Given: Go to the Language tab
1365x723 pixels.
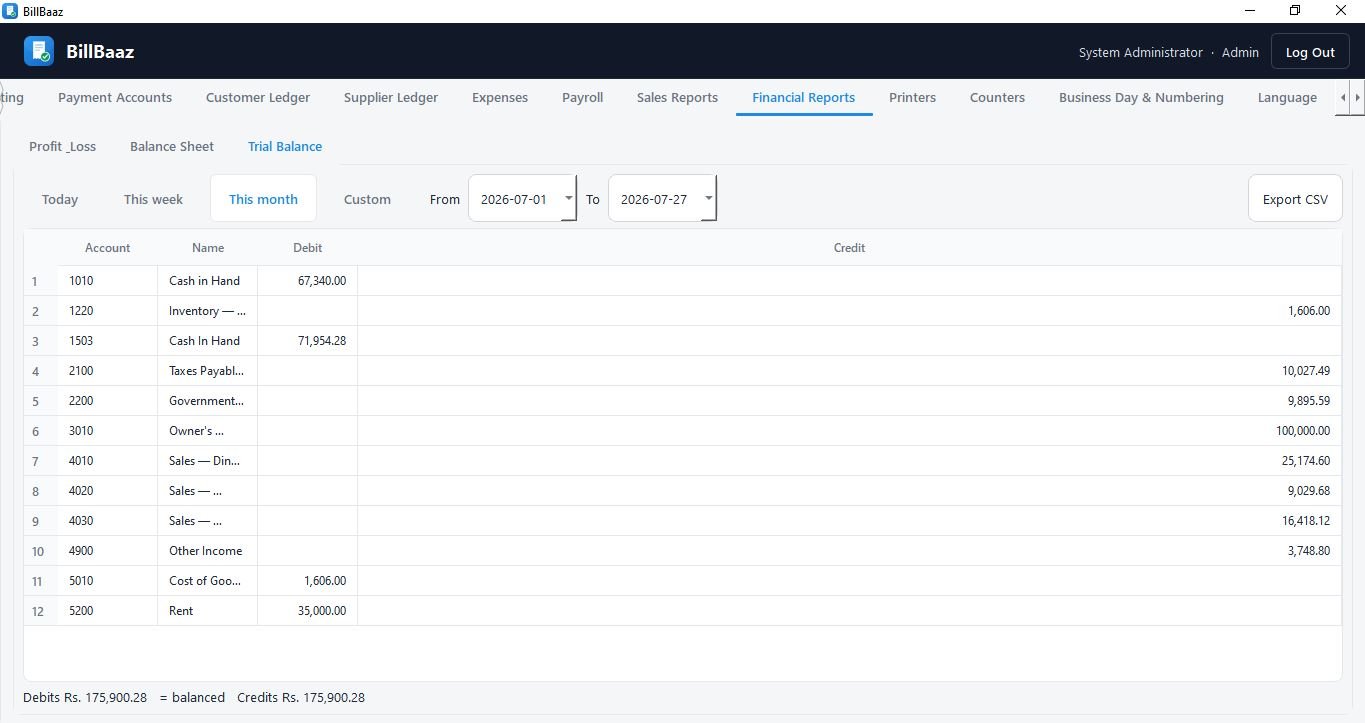Looking at the screenshot, I should [x=1287, y=97].
